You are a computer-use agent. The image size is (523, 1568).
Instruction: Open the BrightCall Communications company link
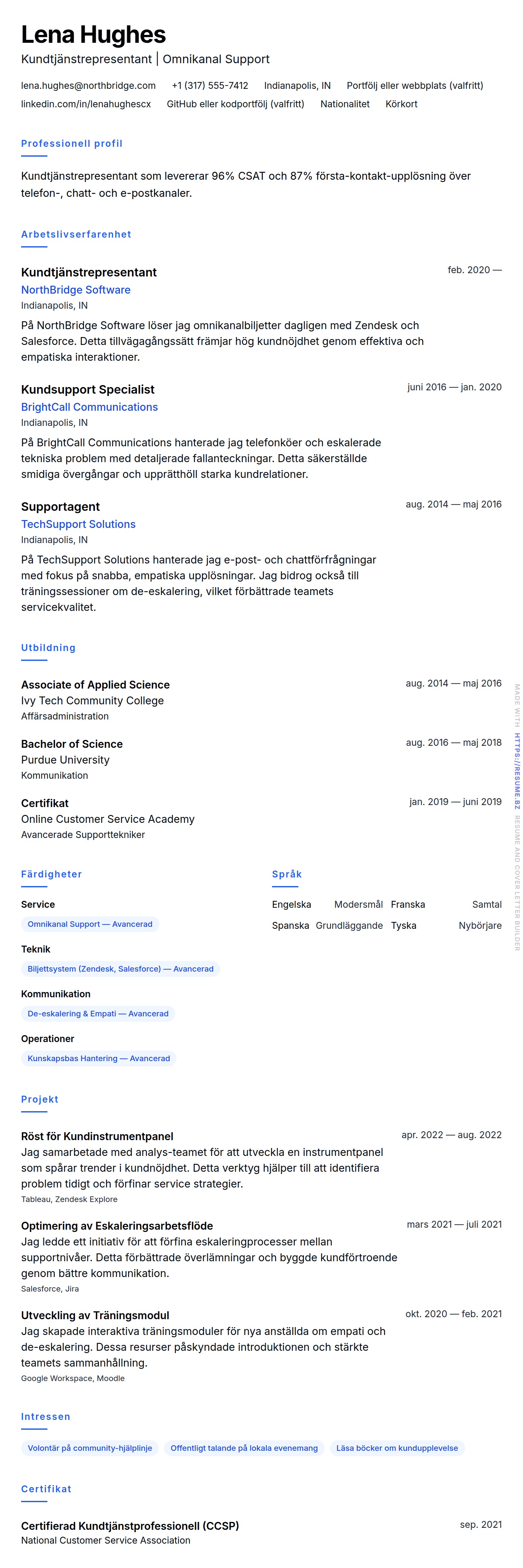90,407
